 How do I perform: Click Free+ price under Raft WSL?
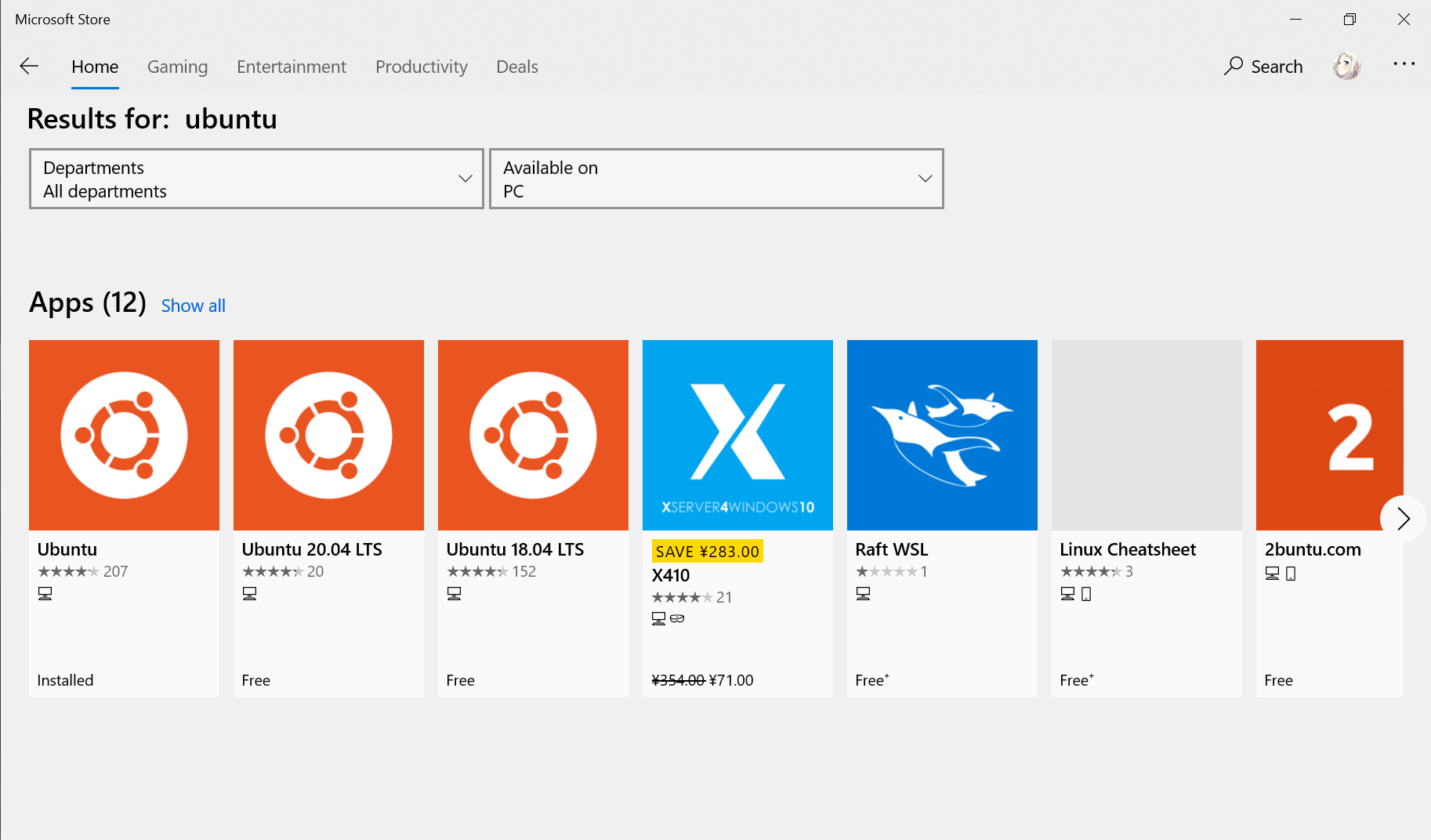pyautogui.click(x=872, y=680)
